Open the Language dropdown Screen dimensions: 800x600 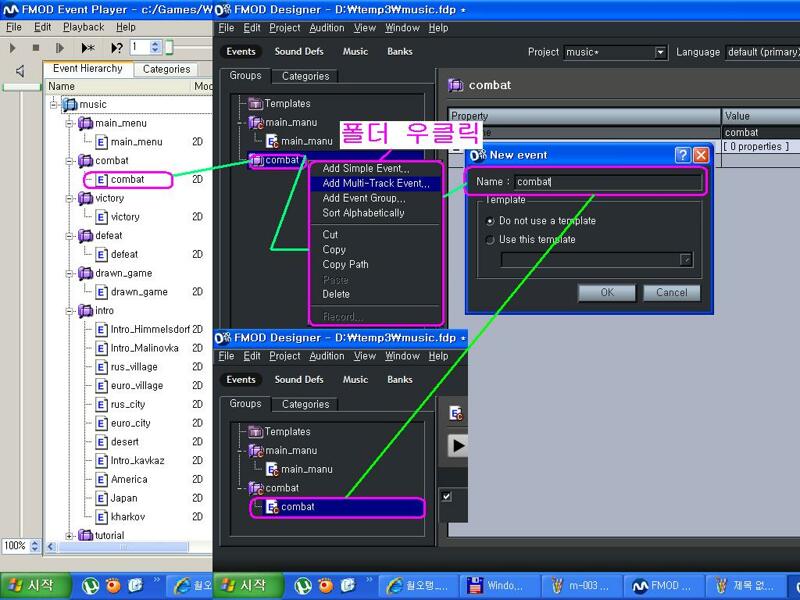(762, 52)
